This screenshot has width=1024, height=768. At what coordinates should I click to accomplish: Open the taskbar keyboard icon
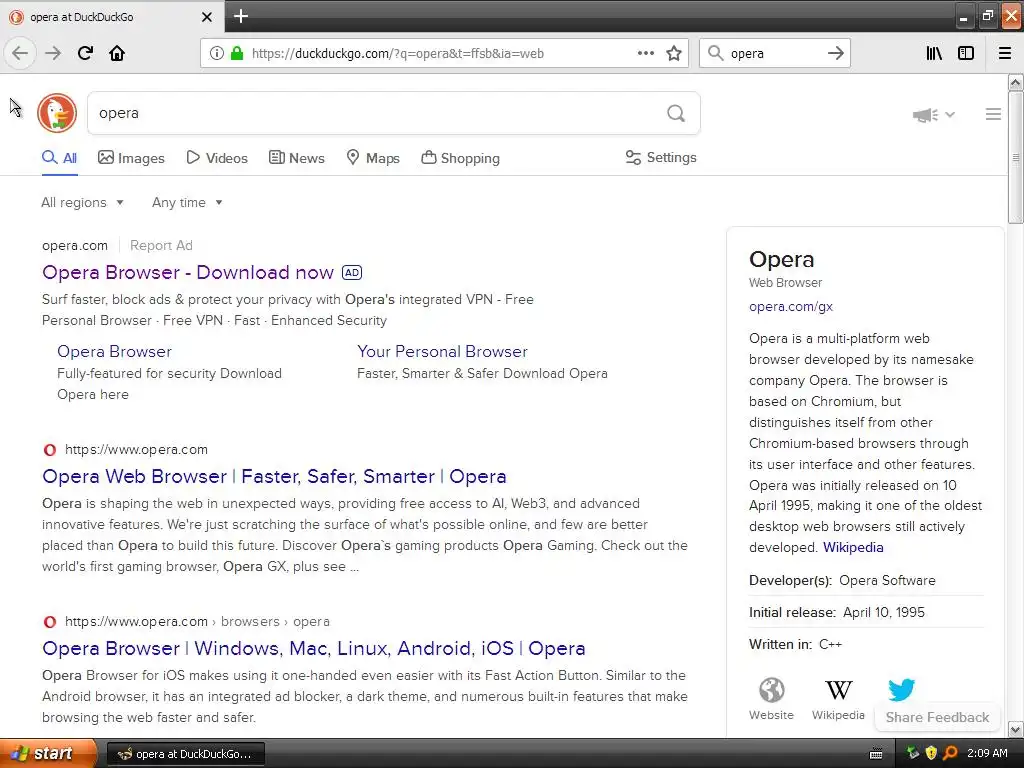(x=876, y=754)
